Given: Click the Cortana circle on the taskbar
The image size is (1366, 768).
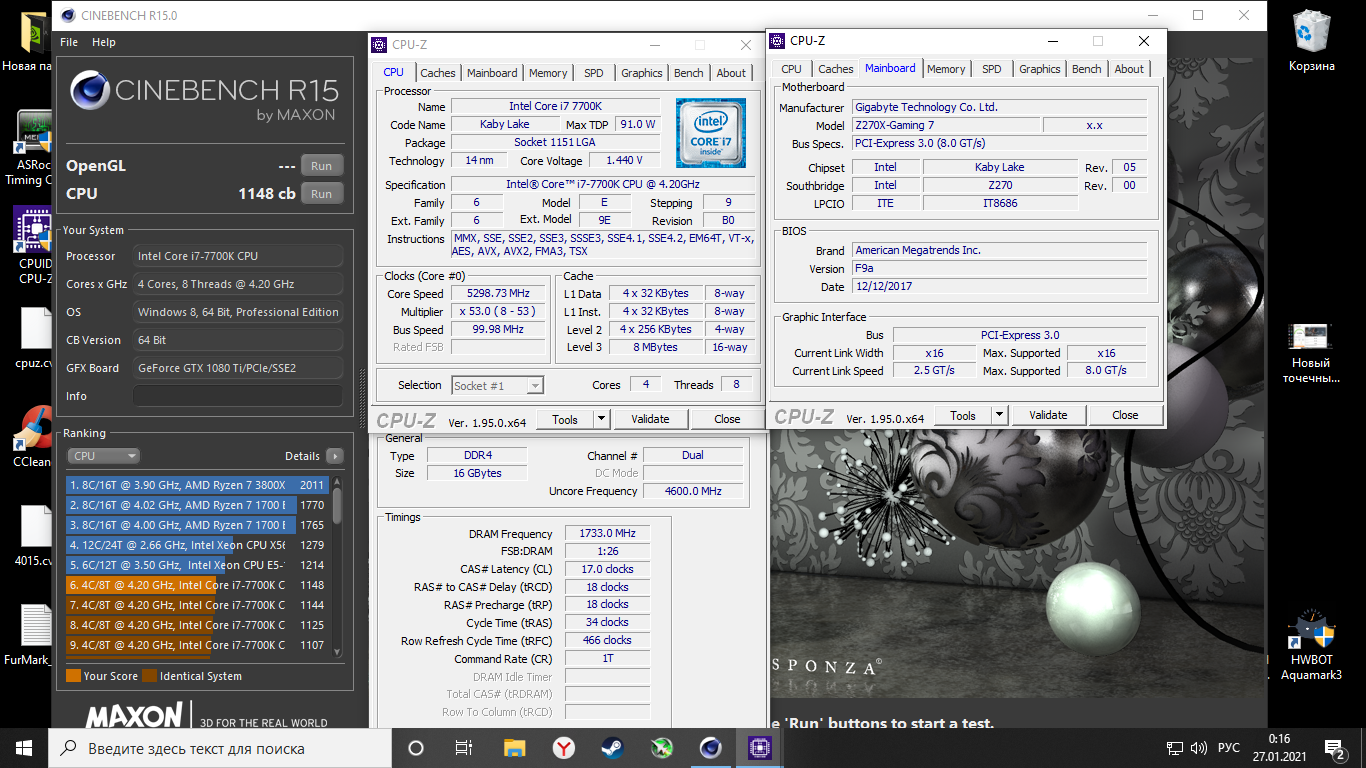Looking at the screenshot, I should pyautogui.click(x=416, y=748).
